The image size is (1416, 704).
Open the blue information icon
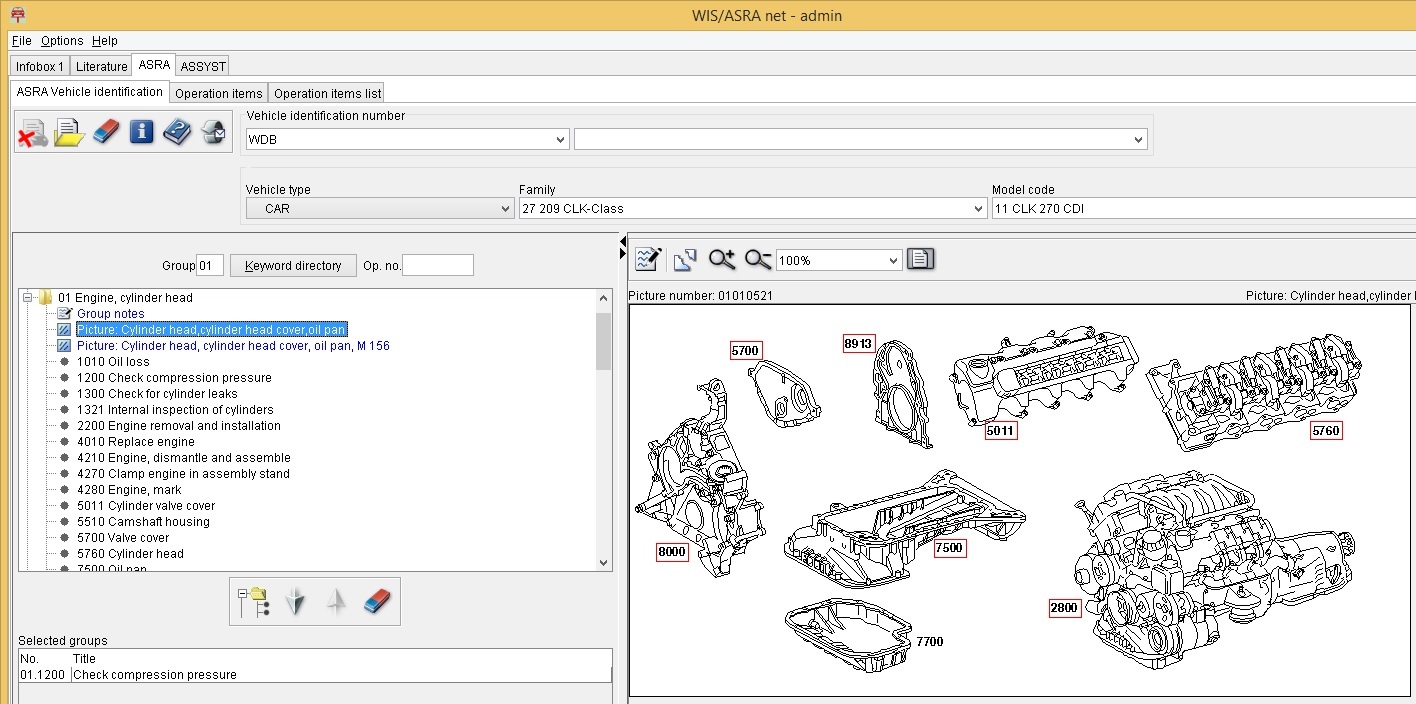142,132
